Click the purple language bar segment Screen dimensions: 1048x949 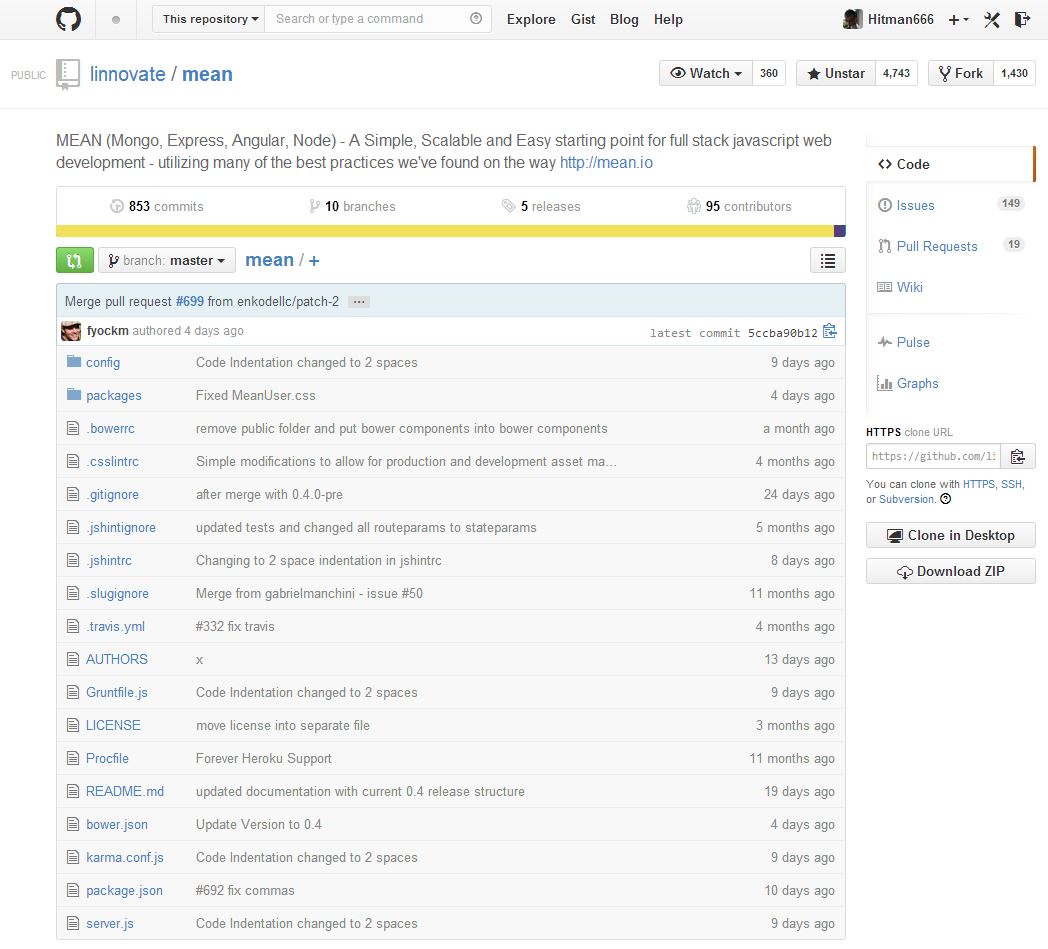[840, 231]
